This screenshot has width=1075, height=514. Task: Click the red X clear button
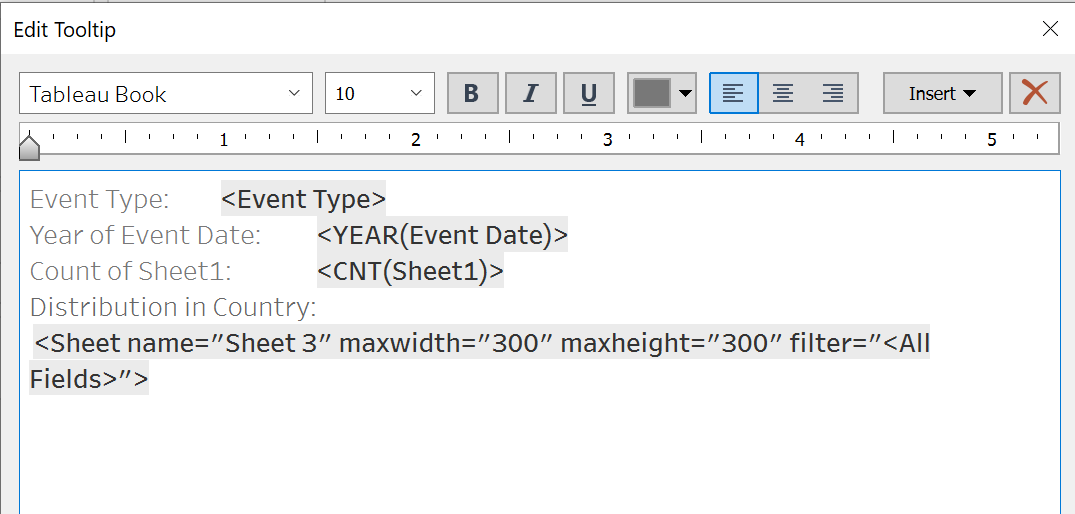(x=1034, y=94)
